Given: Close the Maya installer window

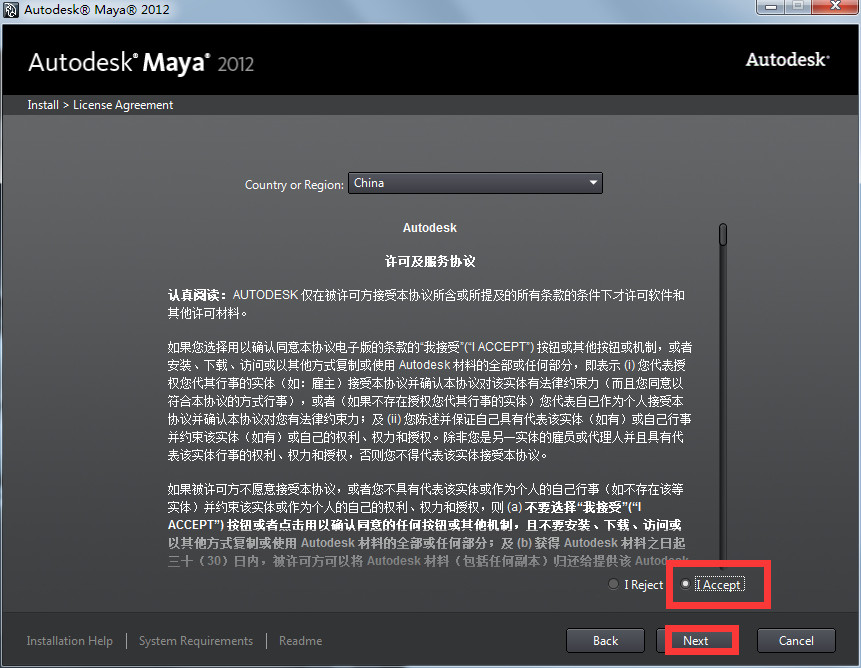Looking at the screenshot, I should [835, 7].
